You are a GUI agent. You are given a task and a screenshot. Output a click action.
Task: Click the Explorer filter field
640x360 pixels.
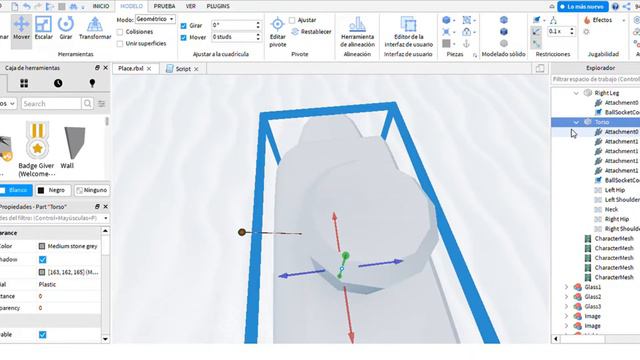click(596, 79)
